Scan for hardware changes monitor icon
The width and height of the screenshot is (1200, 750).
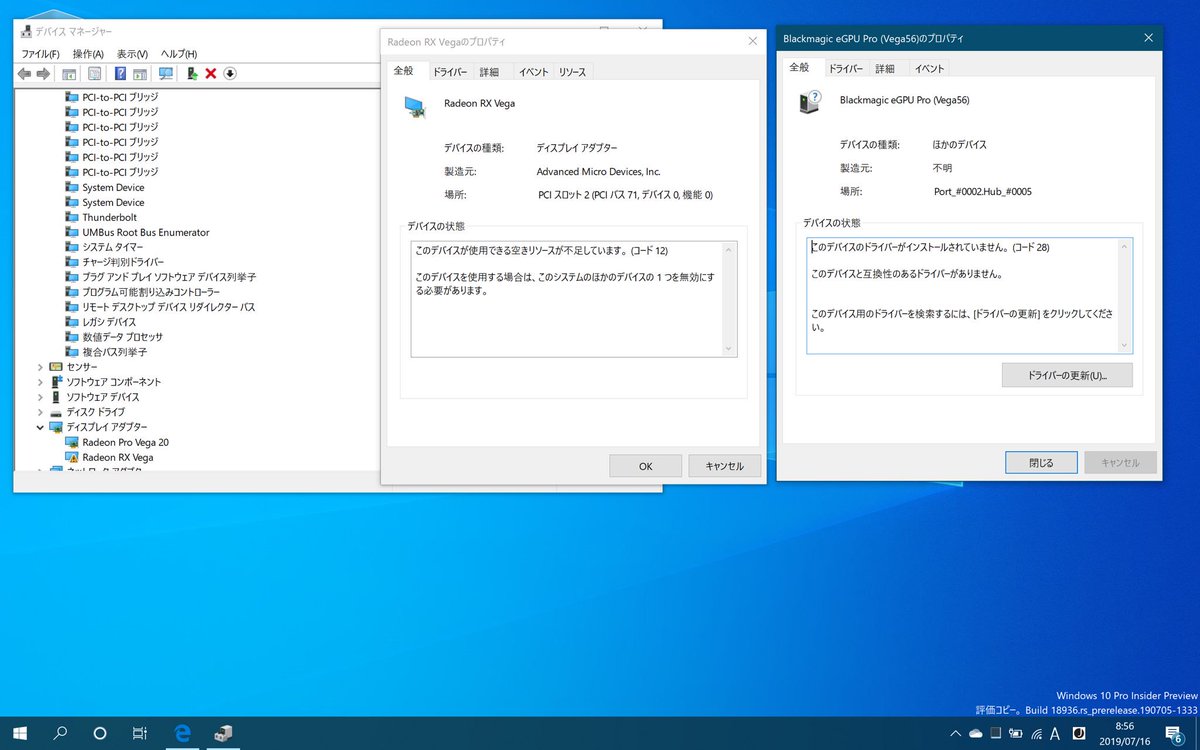(166, 74)
